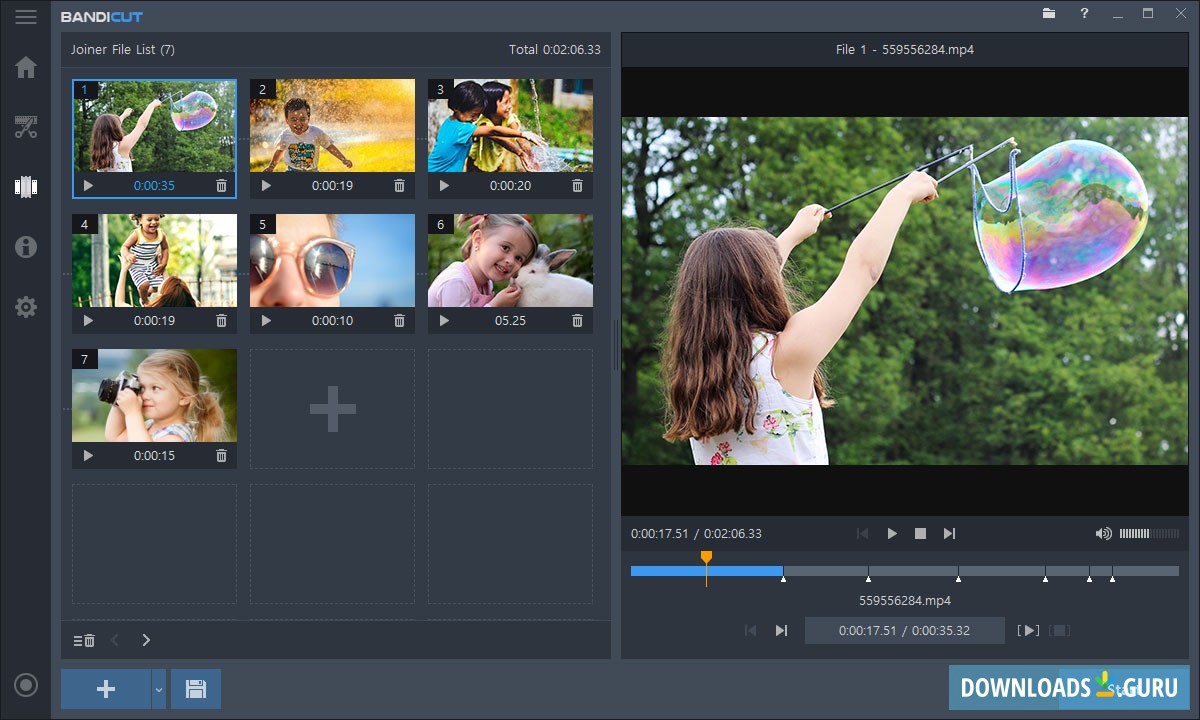Mute the speaker volume
The width and height of the screenshot is (1200, 720).
coord(1103,534)
